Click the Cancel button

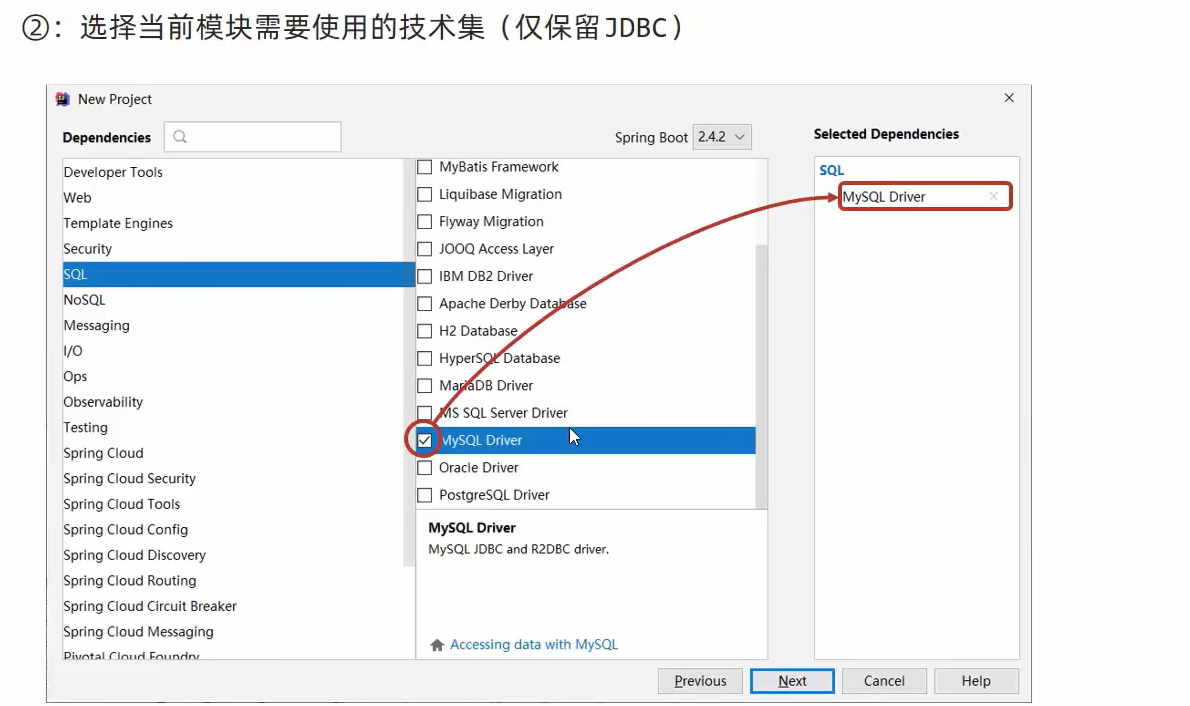tap(884, 681)
